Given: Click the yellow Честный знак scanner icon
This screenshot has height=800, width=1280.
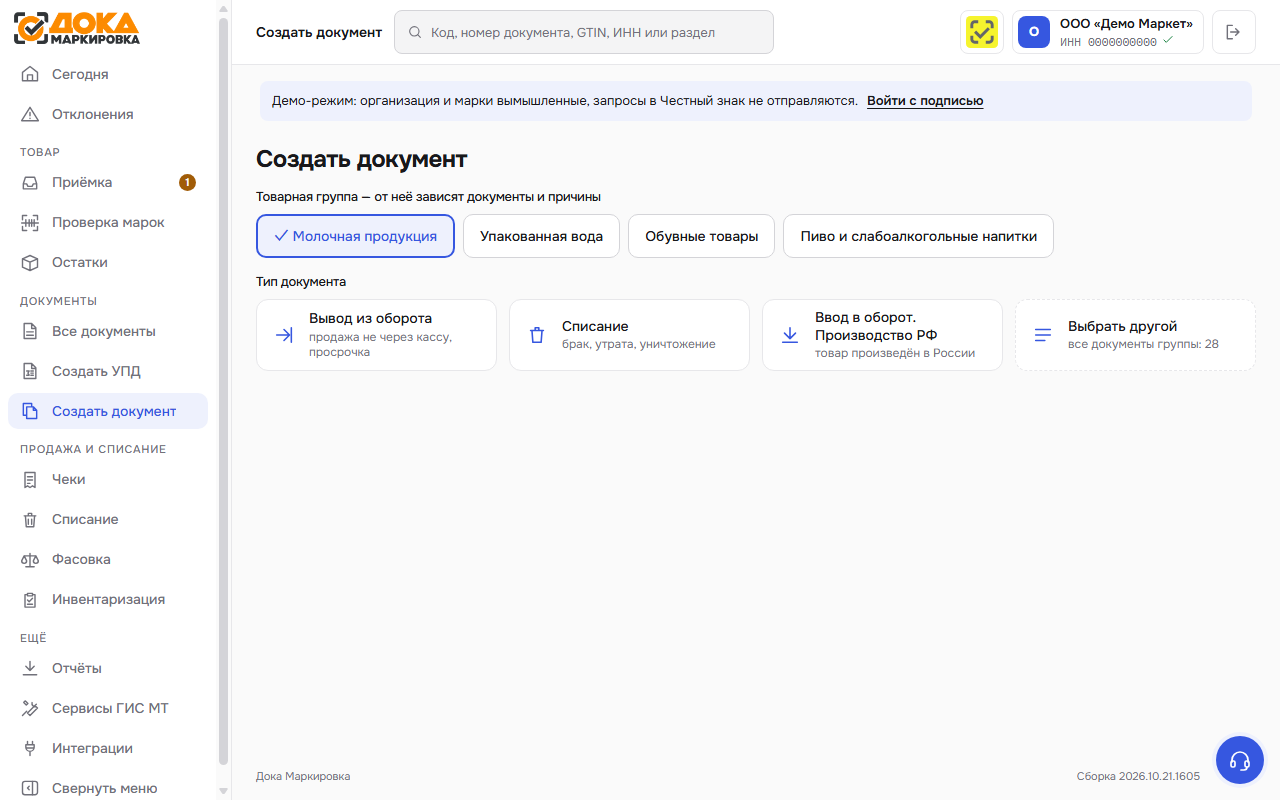Looking at the screenshot, I should 982,32.
